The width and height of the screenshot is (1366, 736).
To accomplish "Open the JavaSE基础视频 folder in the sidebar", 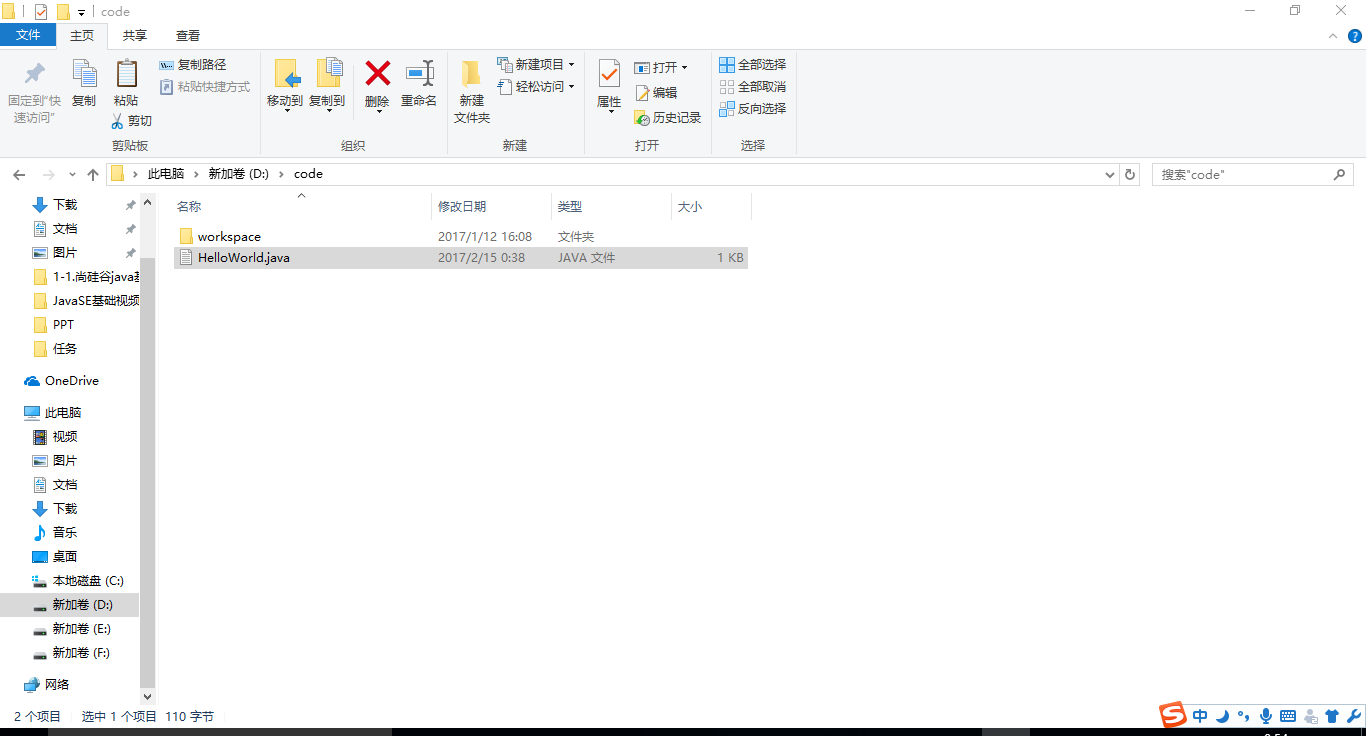I will point(86,301).
